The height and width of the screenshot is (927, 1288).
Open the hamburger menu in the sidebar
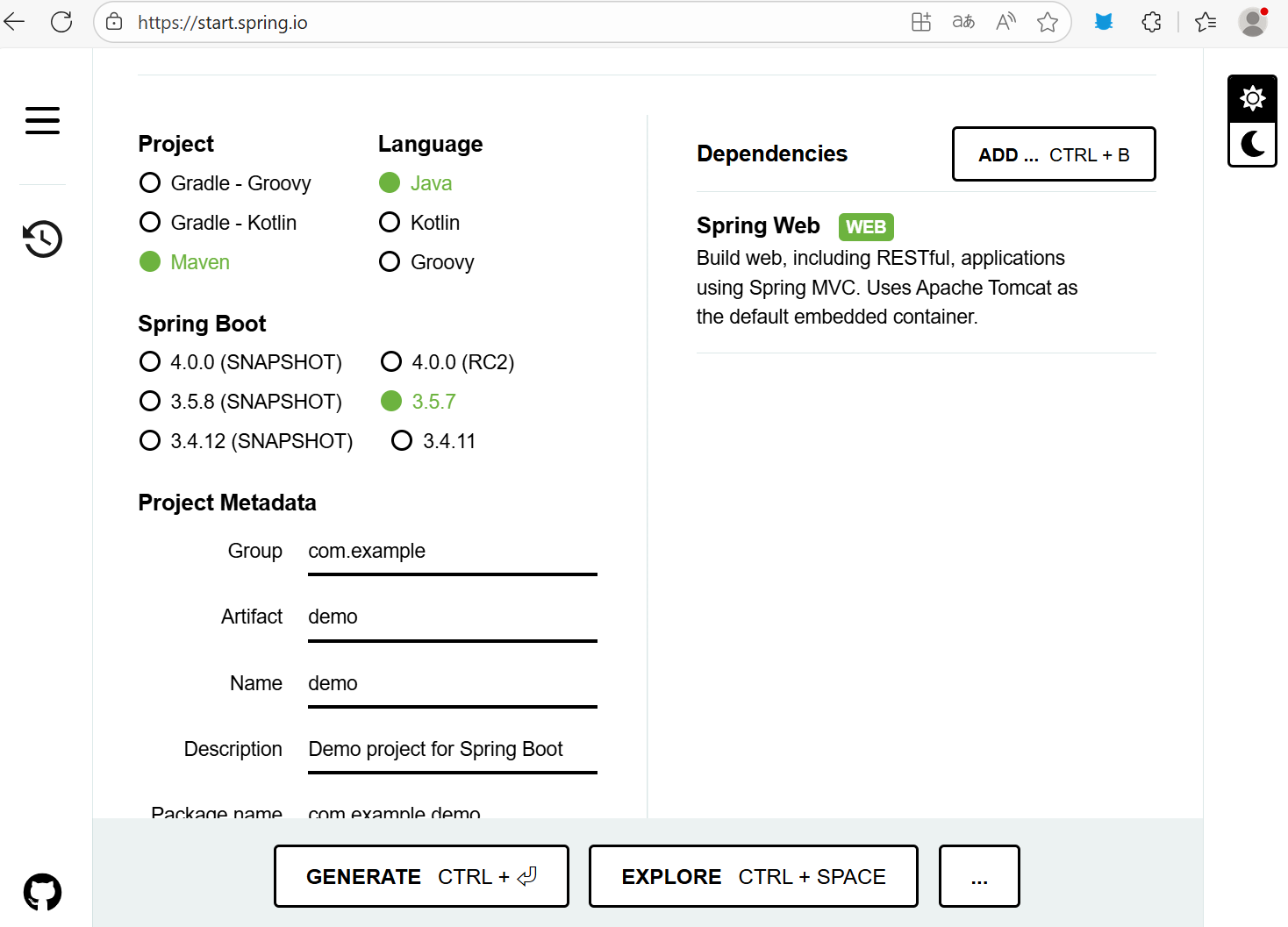click(42, 120)
